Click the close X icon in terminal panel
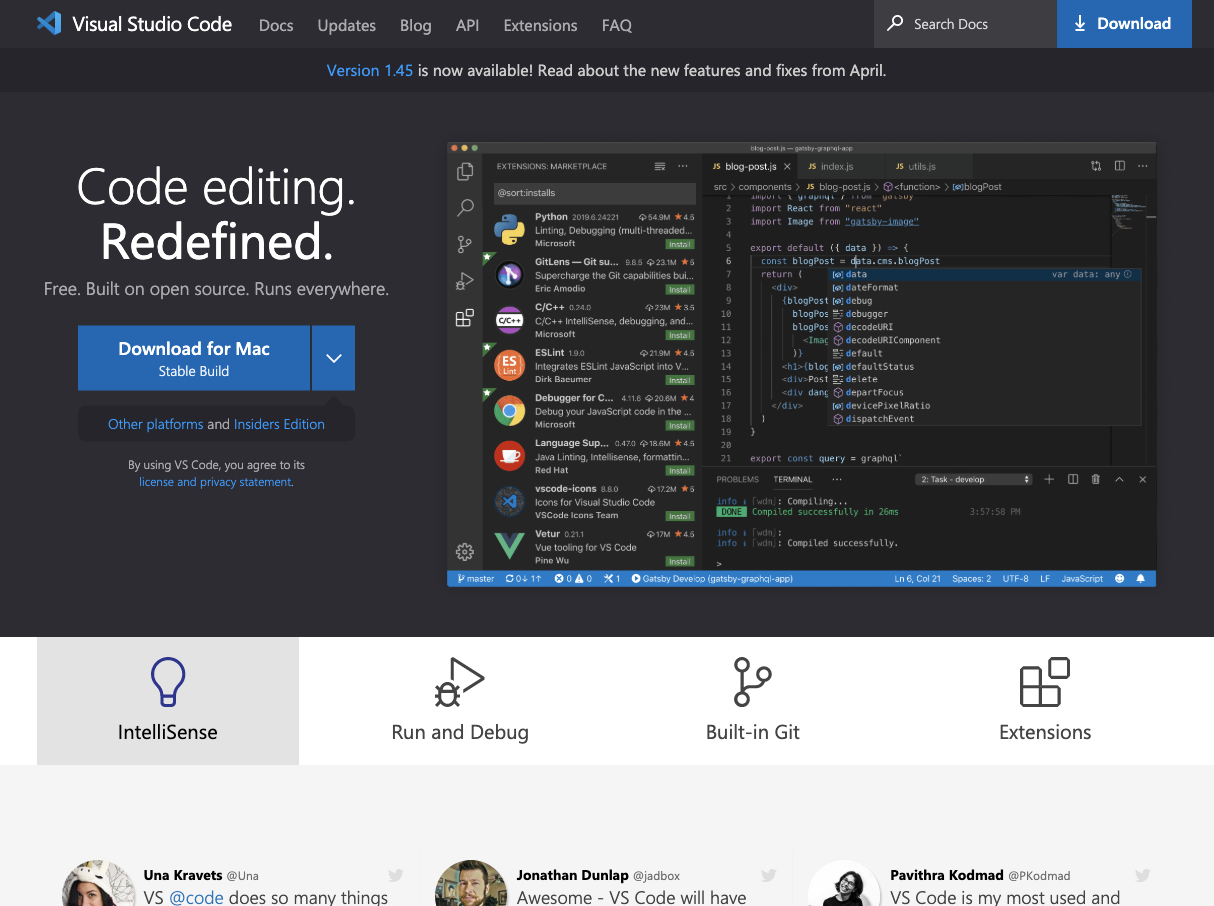The width and height of the screenshot is (1214, 906). point(1143,480)
